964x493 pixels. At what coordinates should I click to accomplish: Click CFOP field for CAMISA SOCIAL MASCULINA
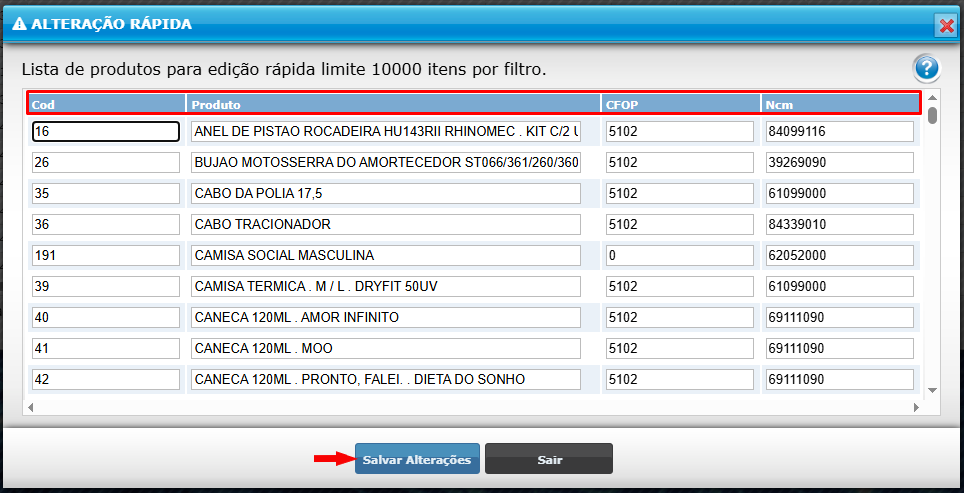(680, 256)
